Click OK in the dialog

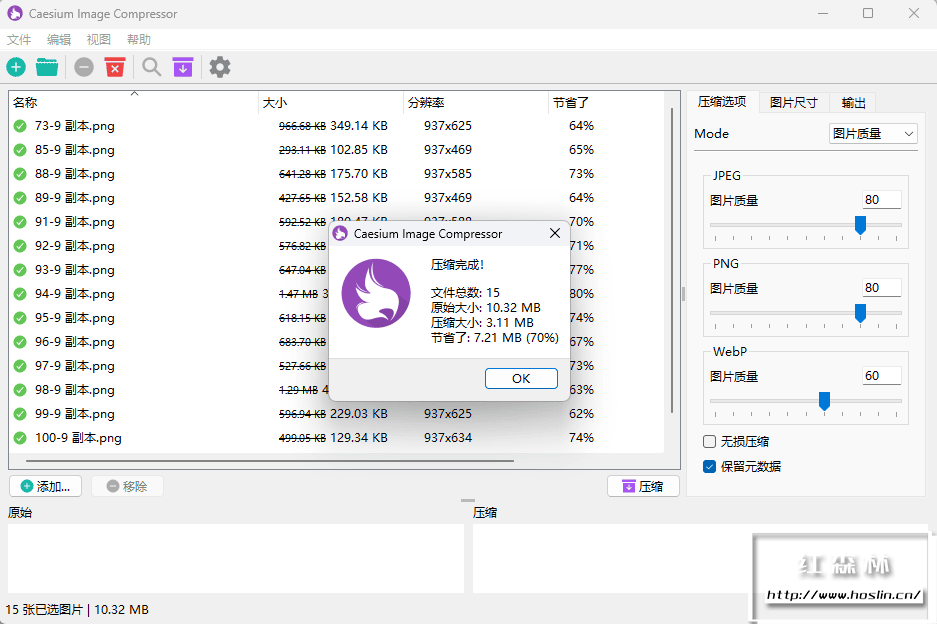(521, 378)
